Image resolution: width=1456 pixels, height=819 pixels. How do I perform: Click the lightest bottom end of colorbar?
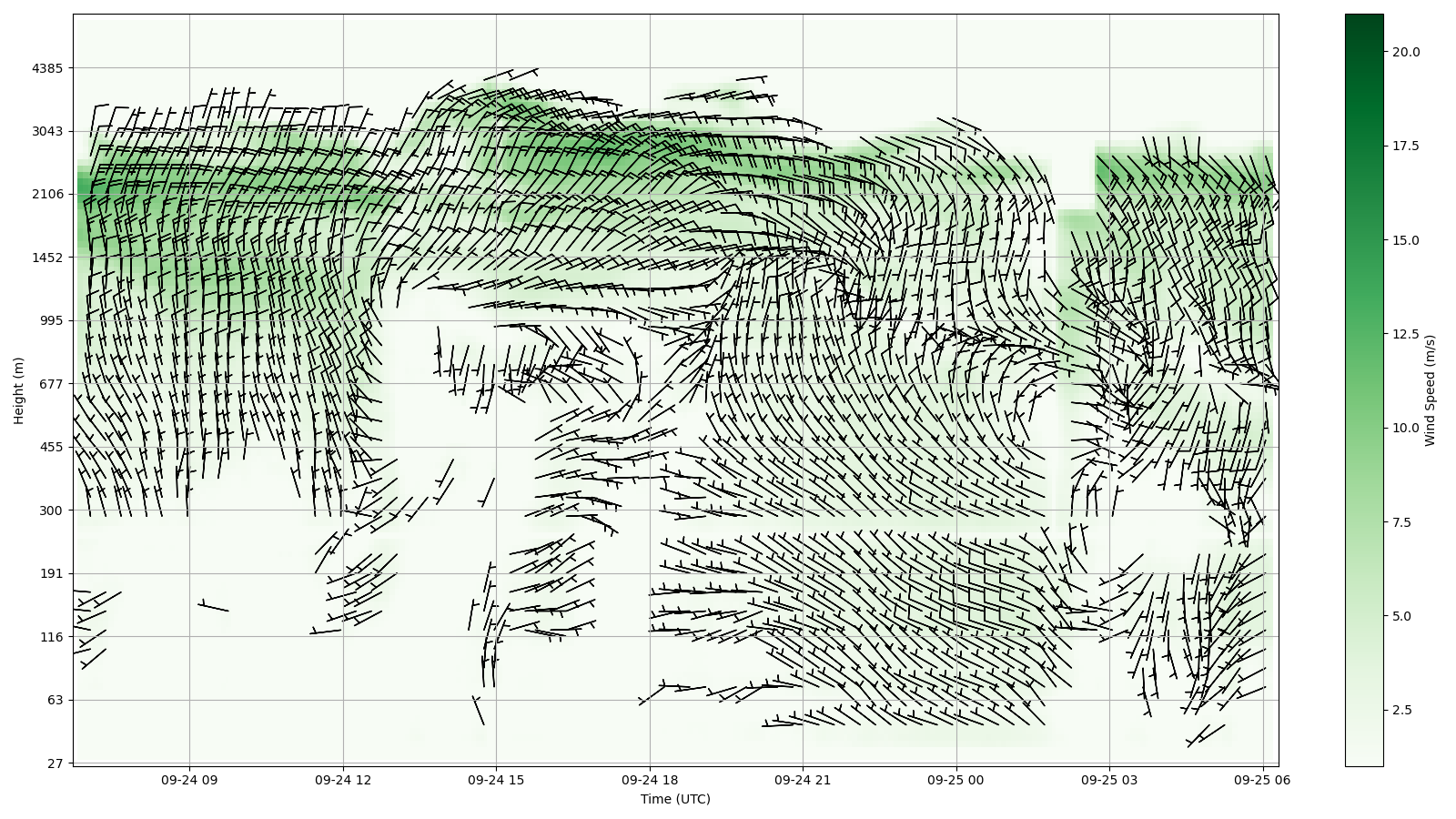tap(1363, 762)
